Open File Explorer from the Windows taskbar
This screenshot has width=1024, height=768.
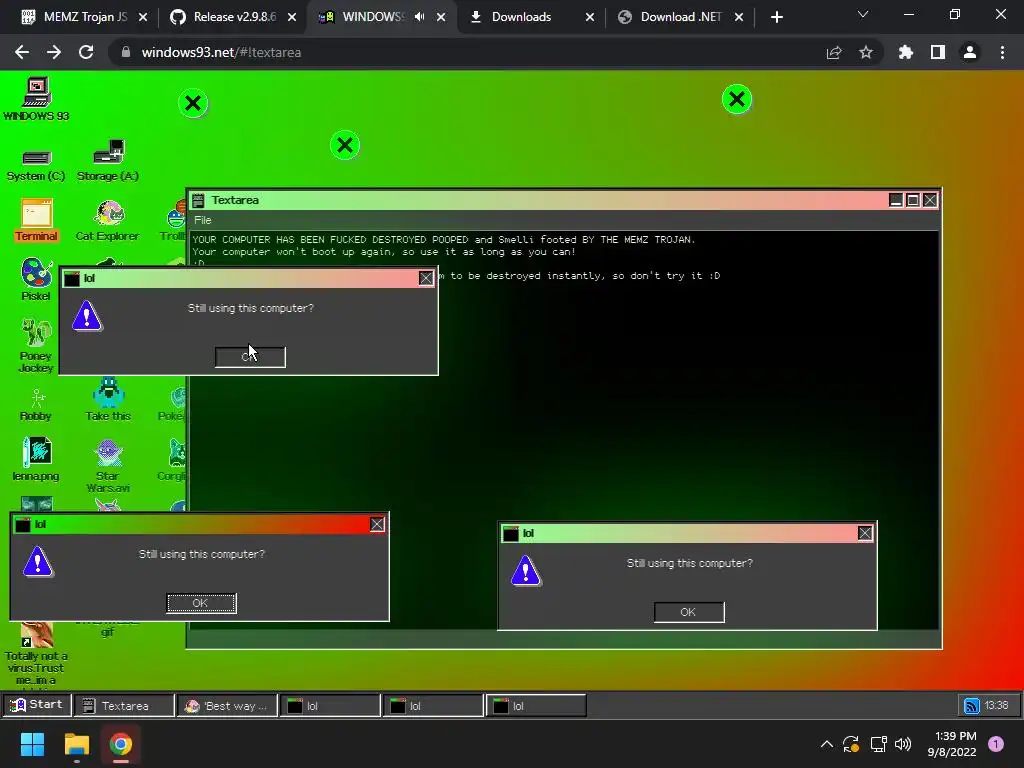pyautogui.click(x=76, y=744)
